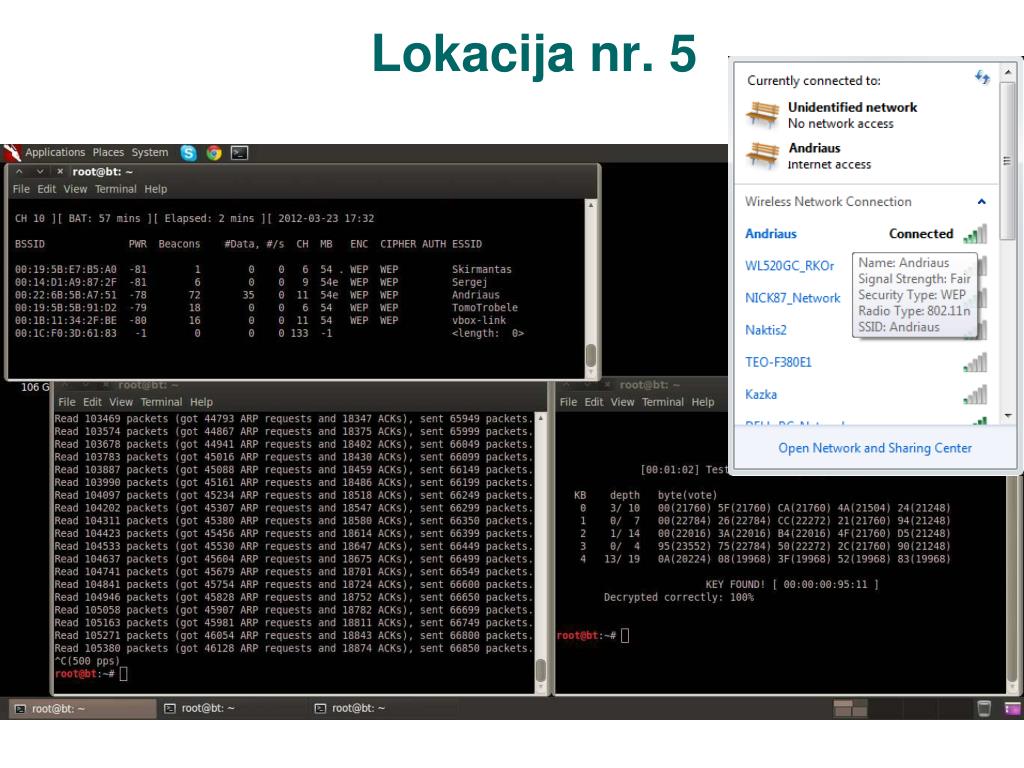
Task: Click signal strength bars for Andriaus
Action: (975, 233)
